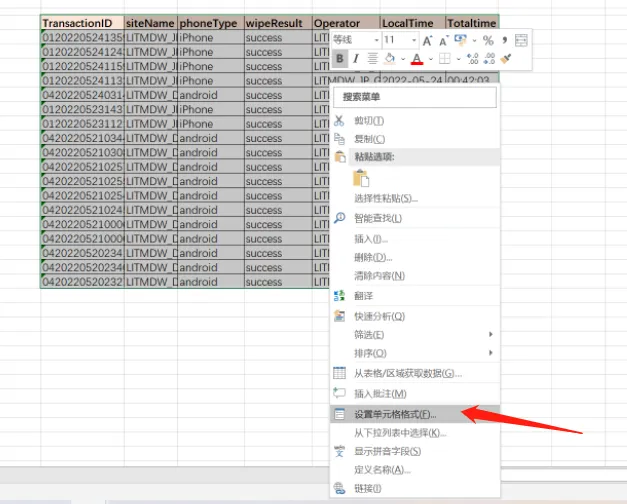Increase decimal places in mini toolbar

point(473,59)
